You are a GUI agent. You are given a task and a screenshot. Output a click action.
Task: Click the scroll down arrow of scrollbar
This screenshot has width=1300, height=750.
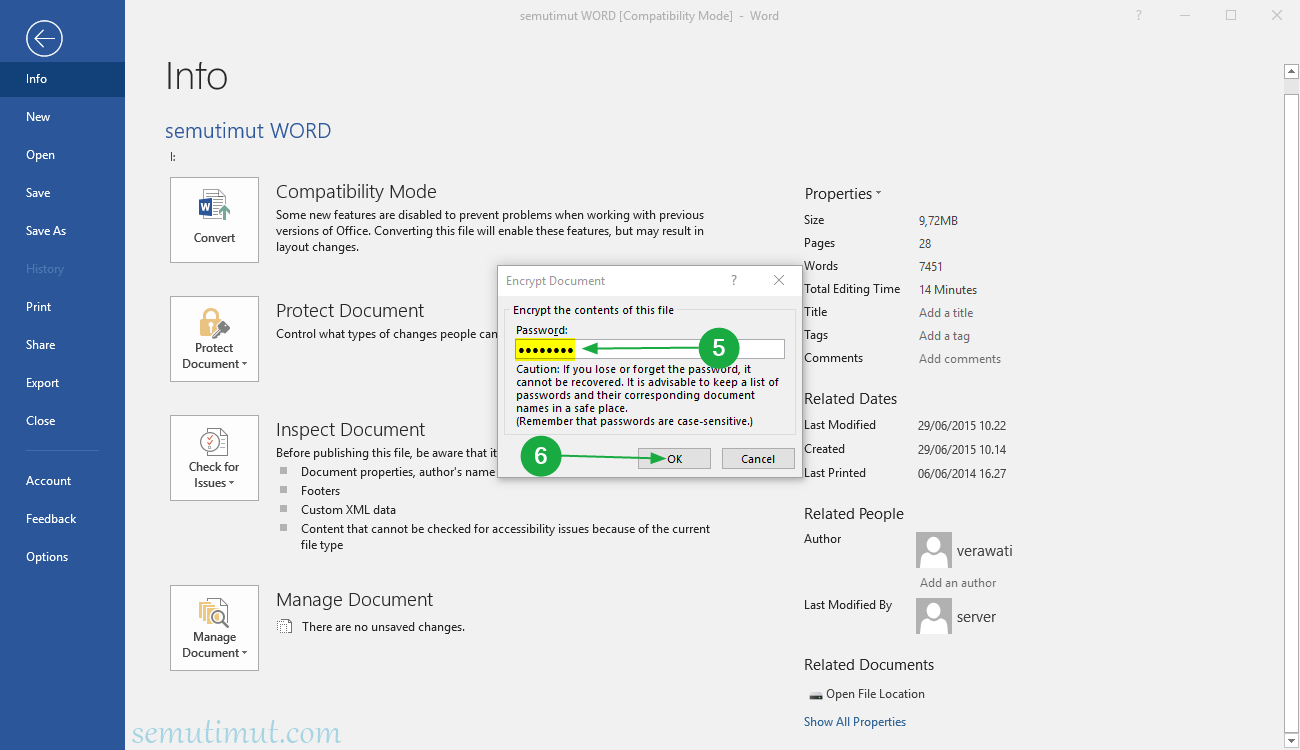(1291, 742)
